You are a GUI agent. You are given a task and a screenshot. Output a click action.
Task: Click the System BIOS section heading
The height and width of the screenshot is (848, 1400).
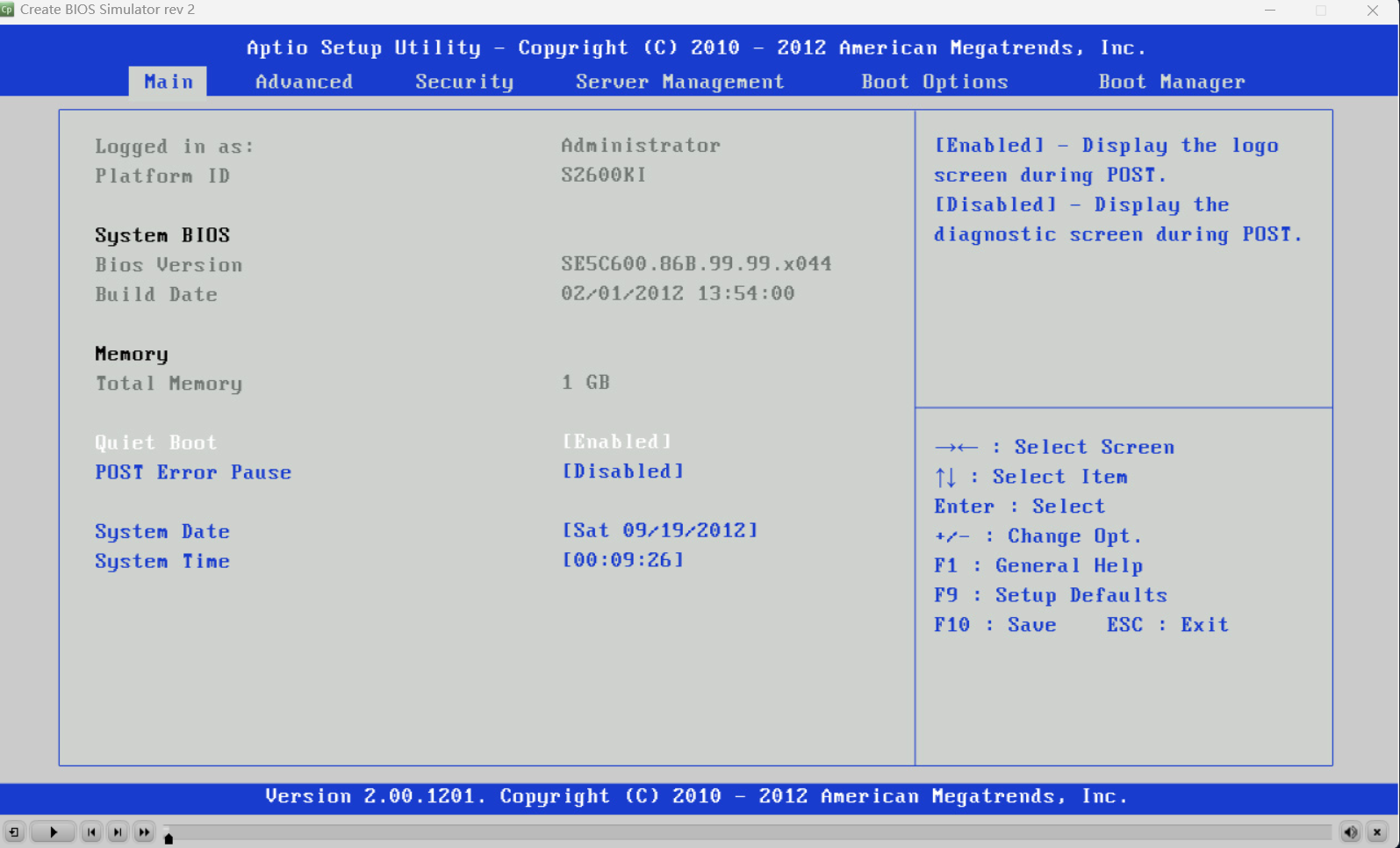tap(162, 235)
